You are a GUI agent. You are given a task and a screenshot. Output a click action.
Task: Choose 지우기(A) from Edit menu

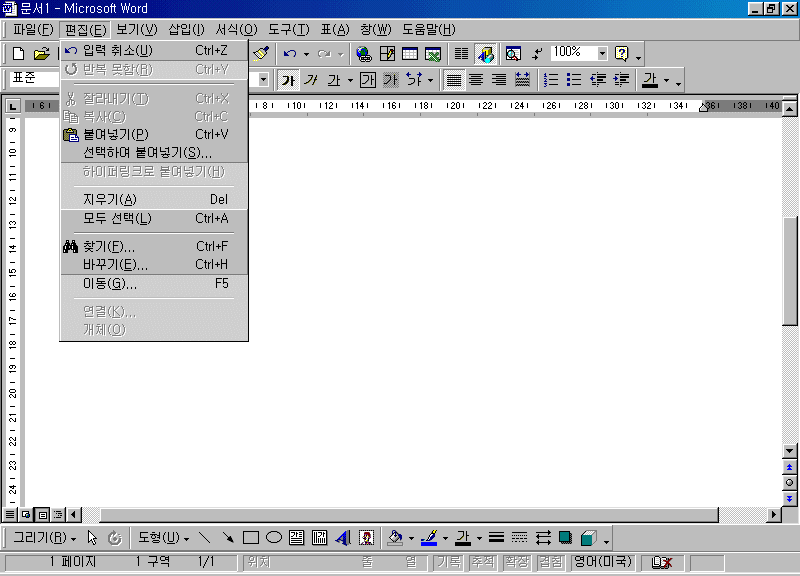point(154,199)
